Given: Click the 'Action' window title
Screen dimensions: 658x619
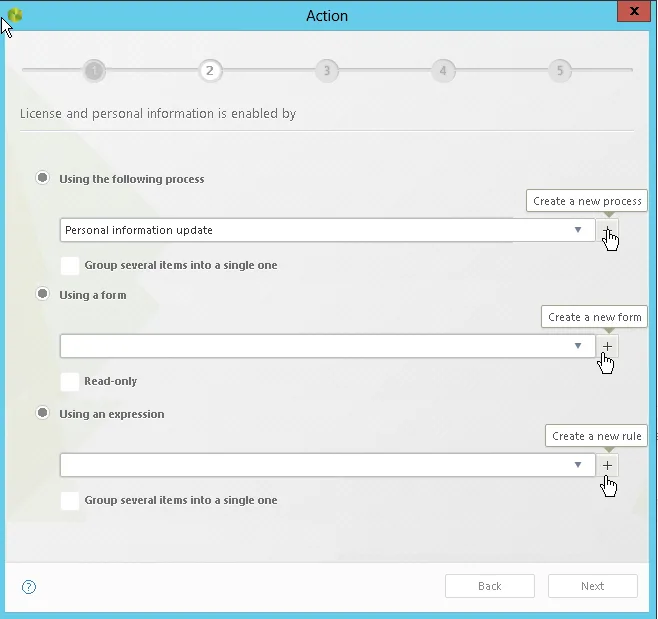Looking at the screenshot, I should click(x=327, y=16).
